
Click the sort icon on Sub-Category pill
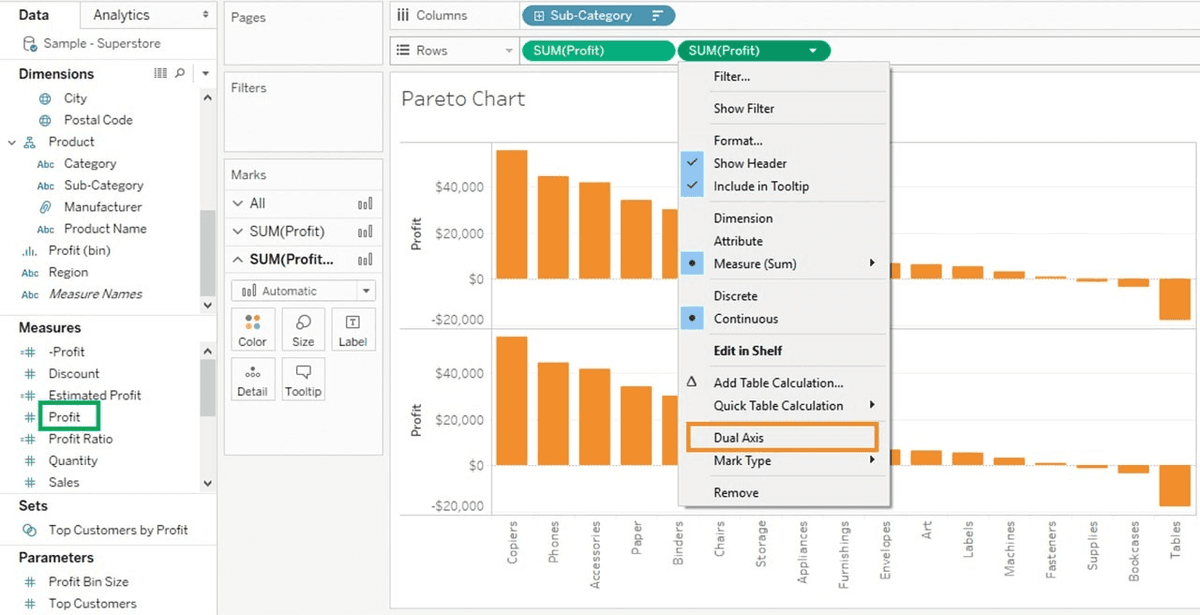tap(657, 16)
